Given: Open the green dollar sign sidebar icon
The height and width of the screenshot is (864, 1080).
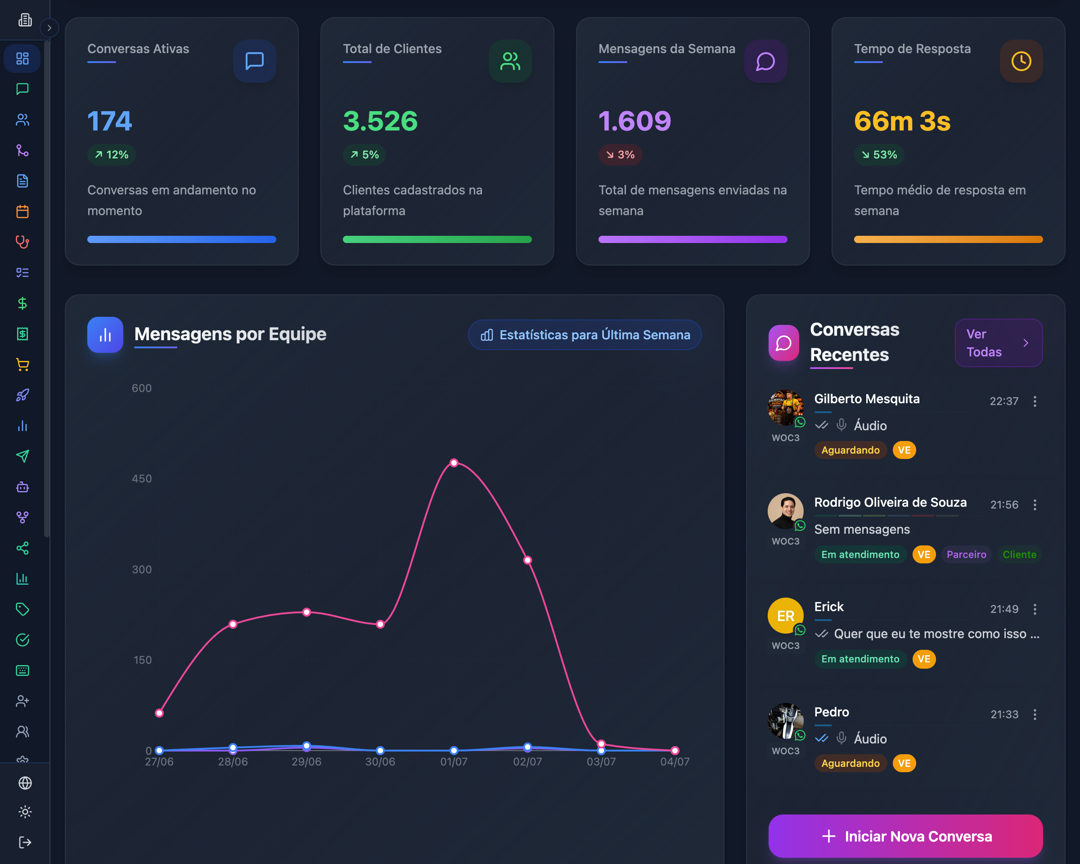Looking at the screenshot, I should point(22,303).
